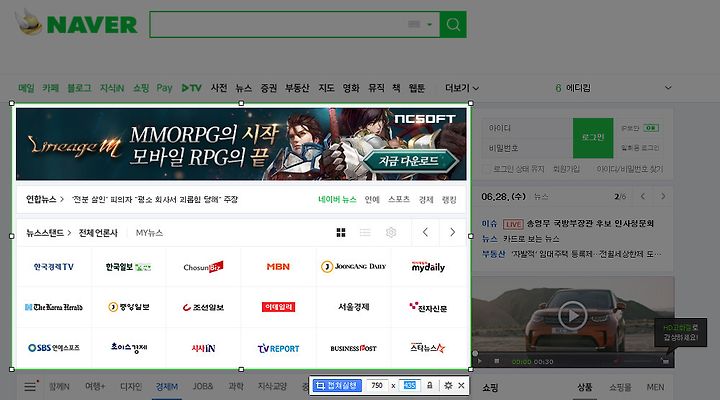Open the 전자신문 publisher tile

tap(428, 307)
